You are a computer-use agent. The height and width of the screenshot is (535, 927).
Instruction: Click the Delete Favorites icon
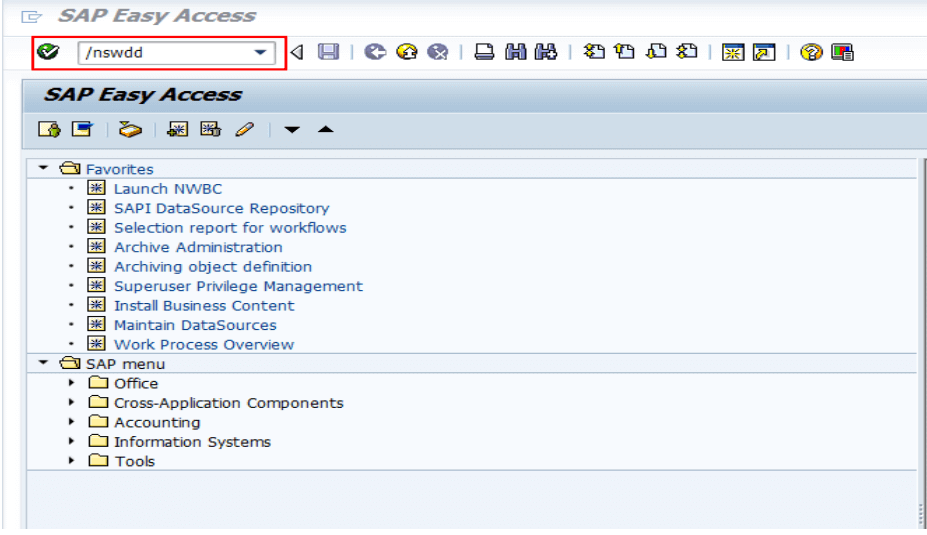210,129
